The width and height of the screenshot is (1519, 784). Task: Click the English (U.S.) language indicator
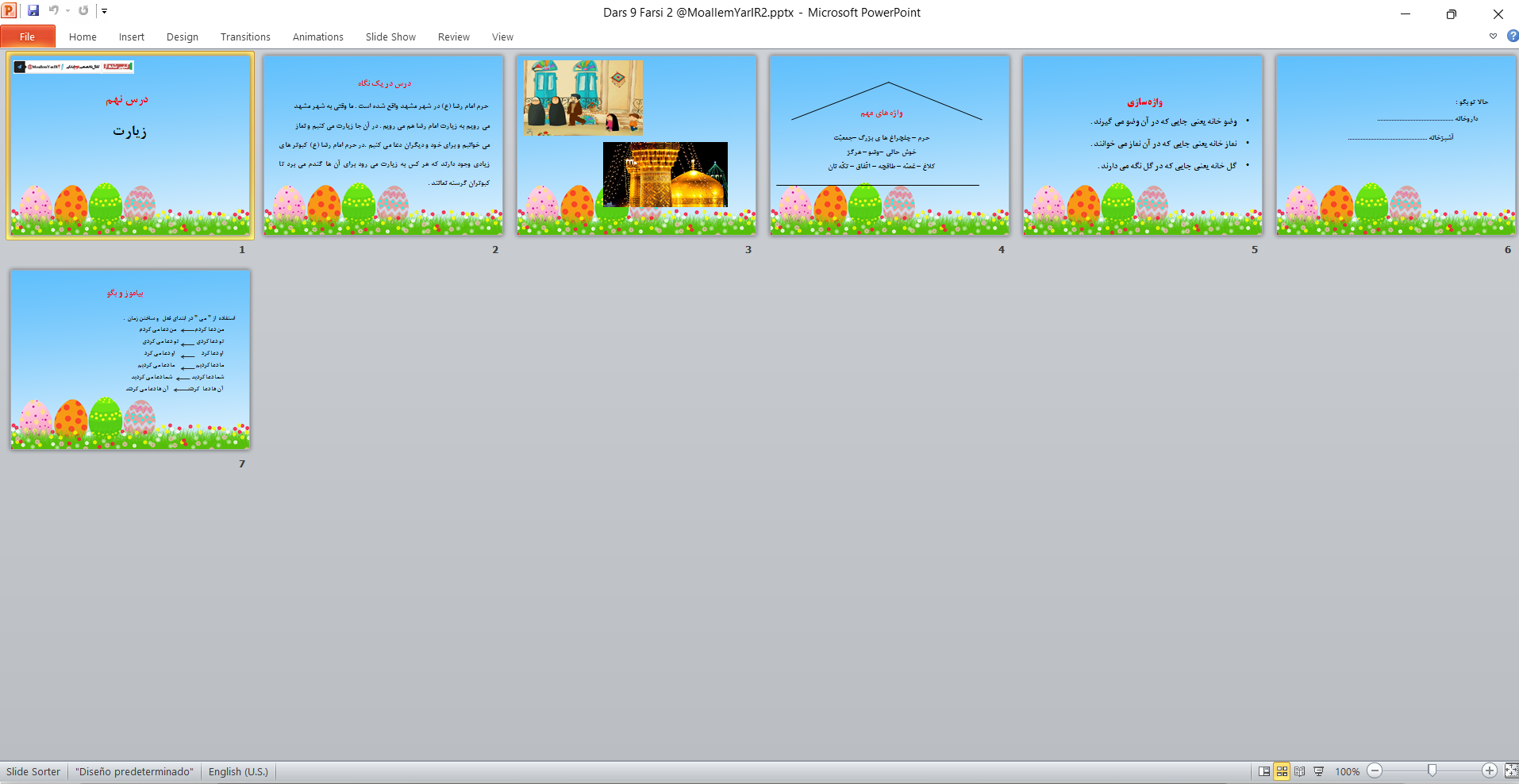tap(238, 771)
